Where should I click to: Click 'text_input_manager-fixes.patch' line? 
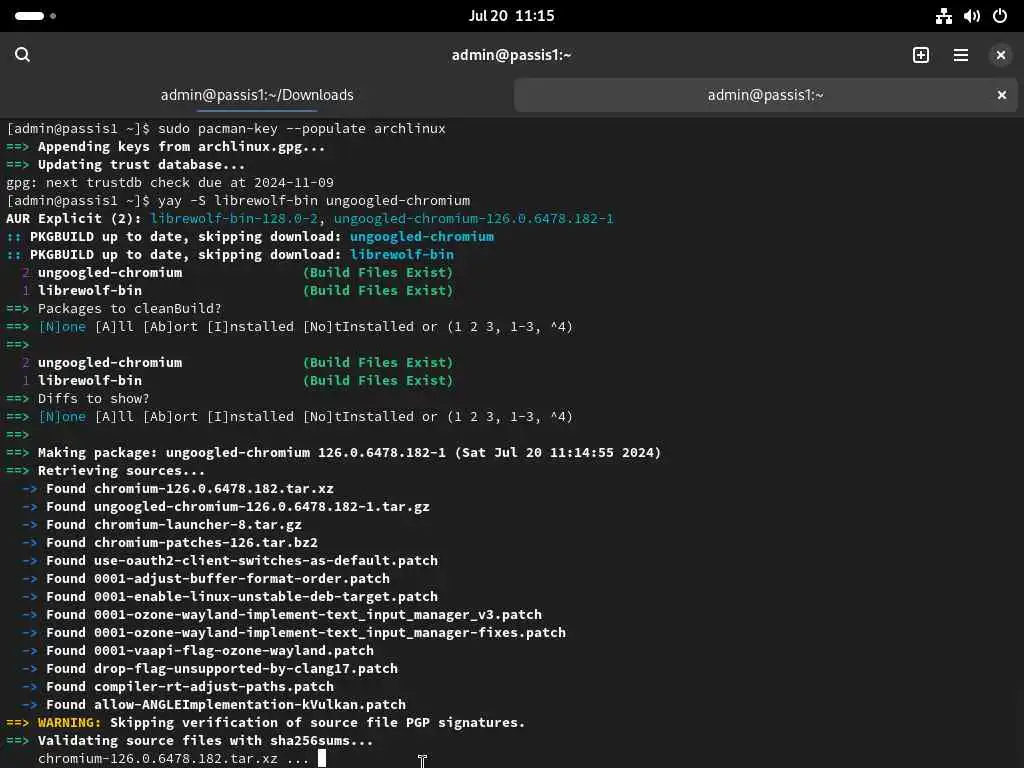point(294,632)
